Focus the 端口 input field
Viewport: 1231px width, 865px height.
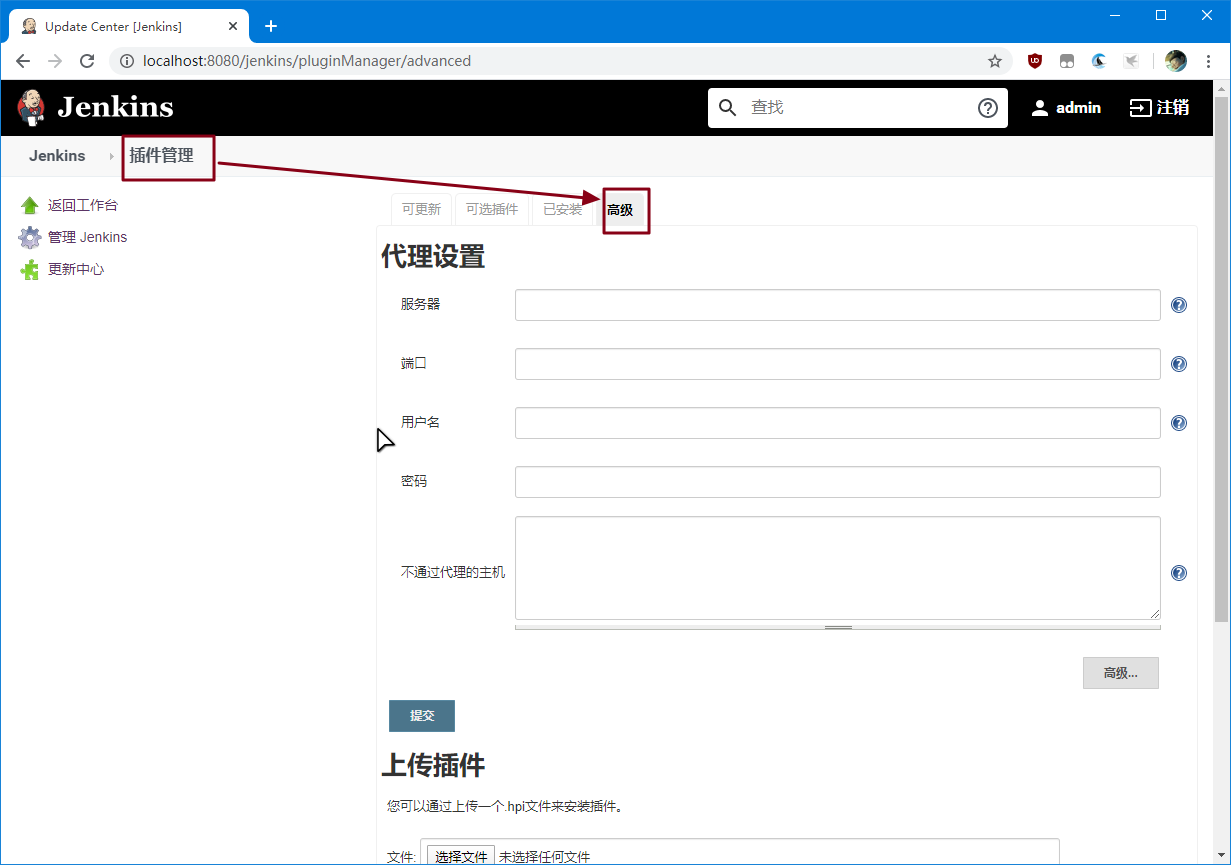point(838,364)
